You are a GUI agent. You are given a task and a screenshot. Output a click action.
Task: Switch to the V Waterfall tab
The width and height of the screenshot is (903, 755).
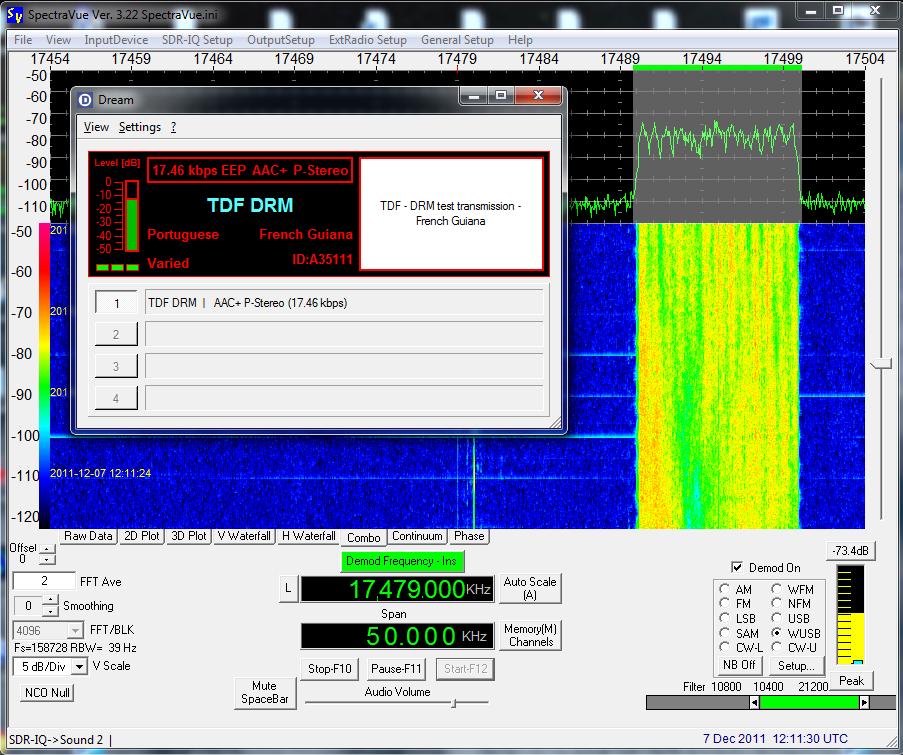[x=243, y=536]
